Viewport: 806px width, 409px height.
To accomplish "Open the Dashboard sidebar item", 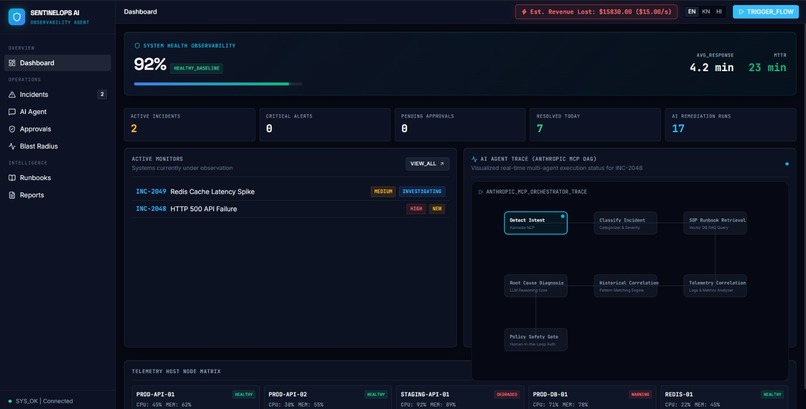I will [58, 63].
